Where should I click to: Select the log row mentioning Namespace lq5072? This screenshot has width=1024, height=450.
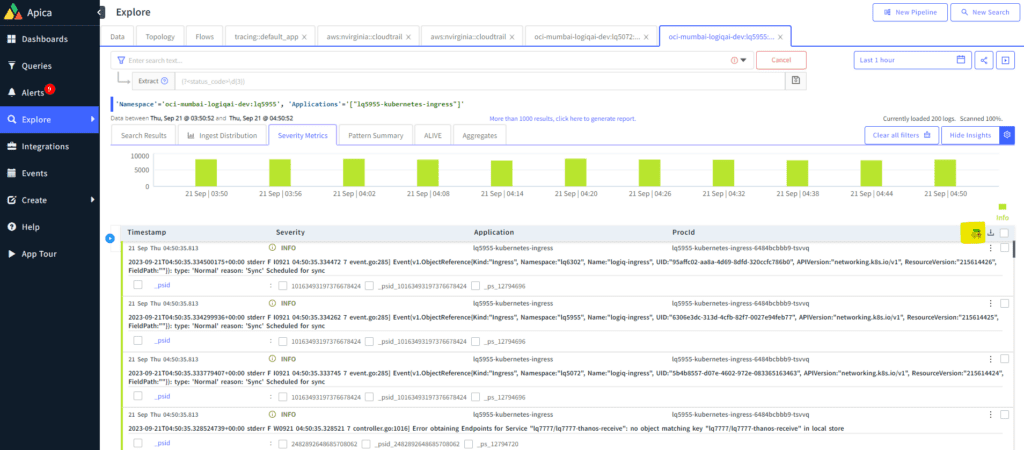pos(1004,359)
